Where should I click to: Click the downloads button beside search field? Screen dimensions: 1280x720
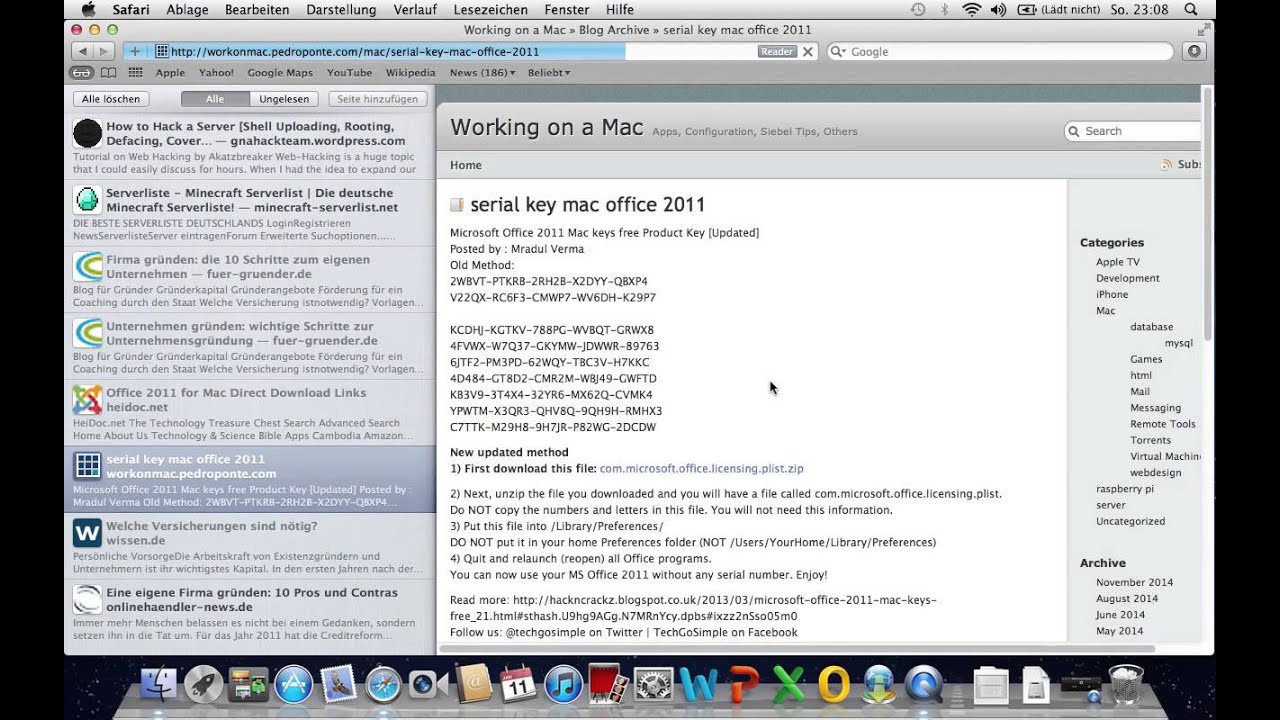1192,51
